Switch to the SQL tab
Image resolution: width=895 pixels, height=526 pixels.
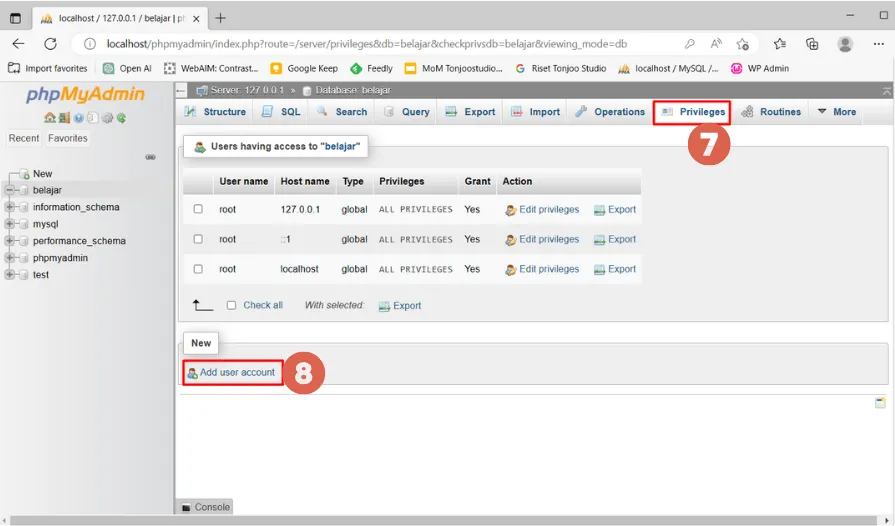click(x=281, y=112)
